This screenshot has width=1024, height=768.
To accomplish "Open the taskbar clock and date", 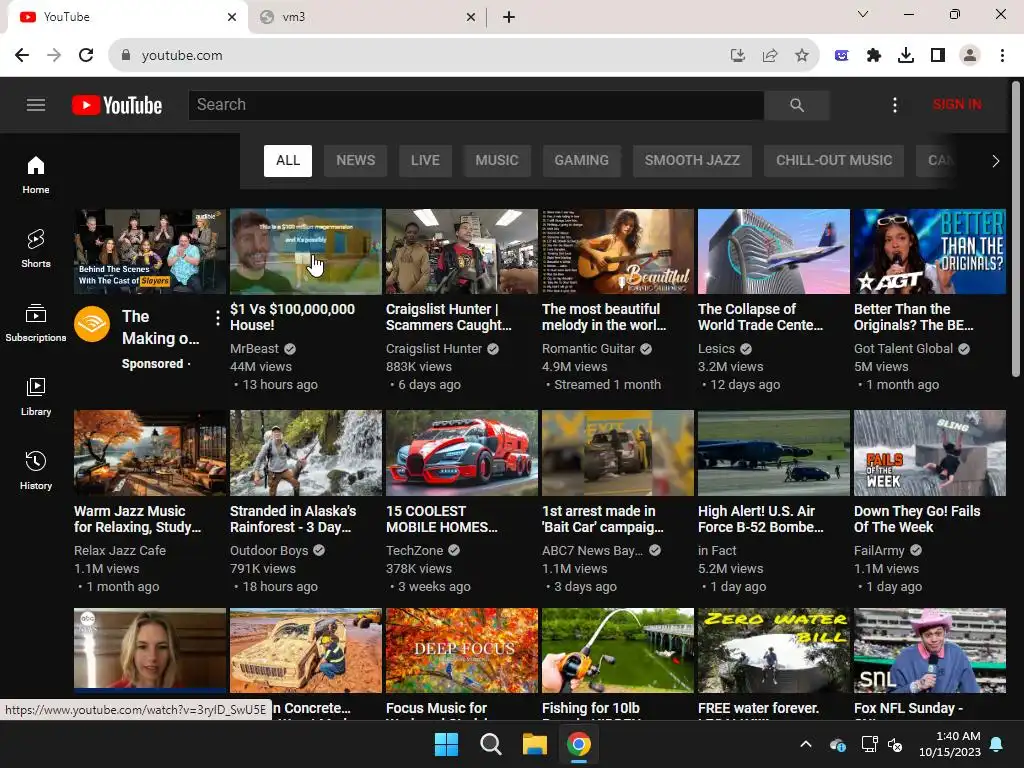I will point(950,744).
